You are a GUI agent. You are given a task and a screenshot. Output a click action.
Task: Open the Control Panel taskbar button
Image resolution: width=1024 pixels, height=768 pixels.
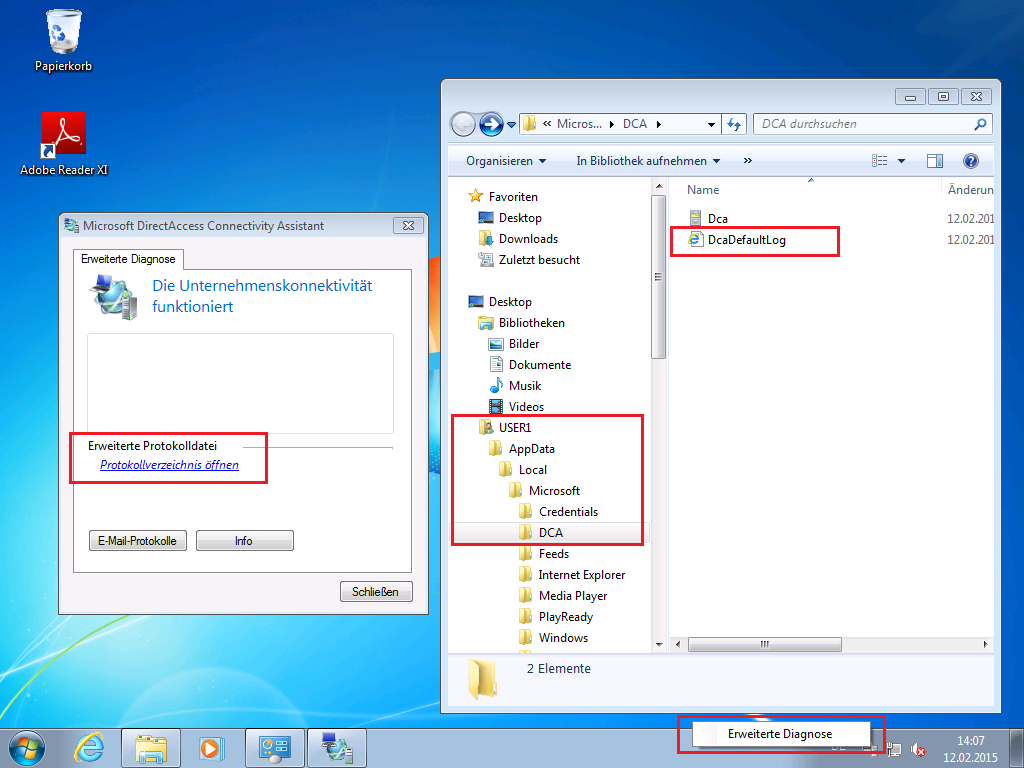click(274, 748)
